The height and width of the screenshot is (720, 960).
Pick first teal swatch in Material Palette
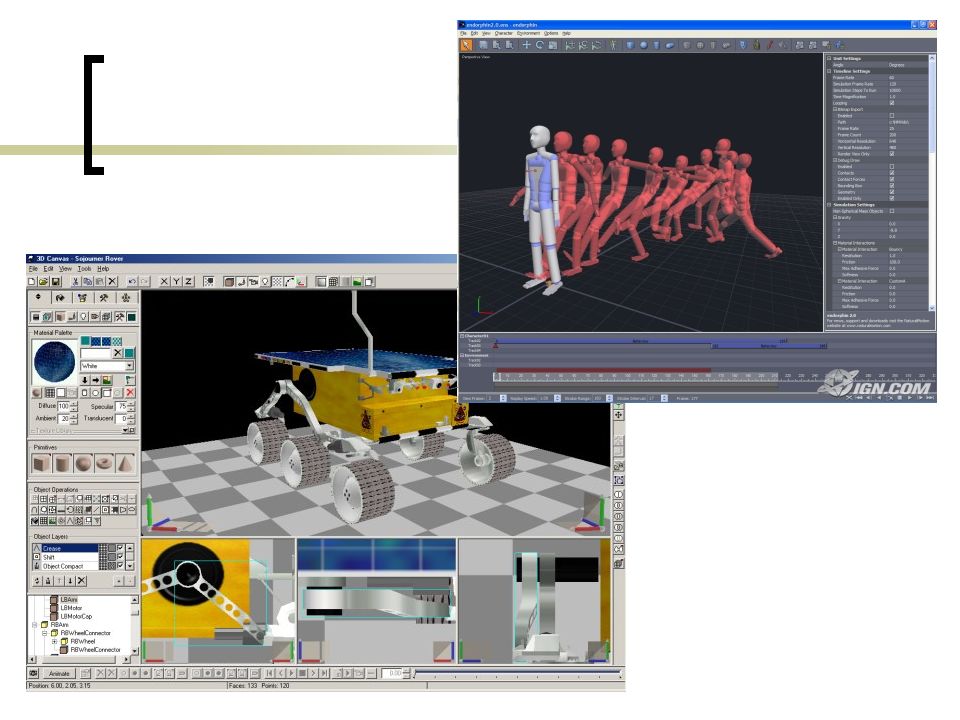coord(85,341)
